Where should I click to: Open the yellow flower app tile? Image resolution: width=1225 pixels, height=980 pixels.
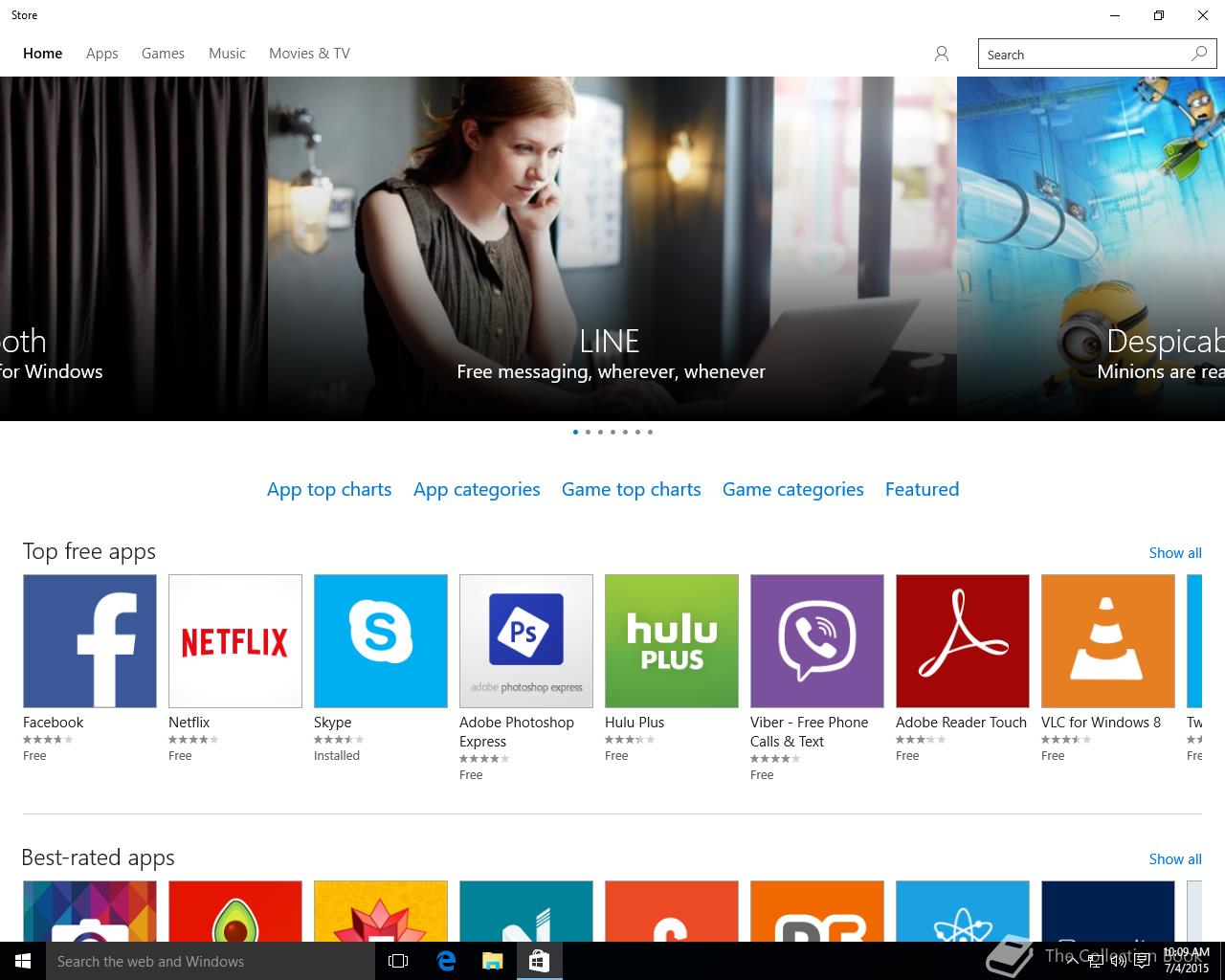point(381,911)
